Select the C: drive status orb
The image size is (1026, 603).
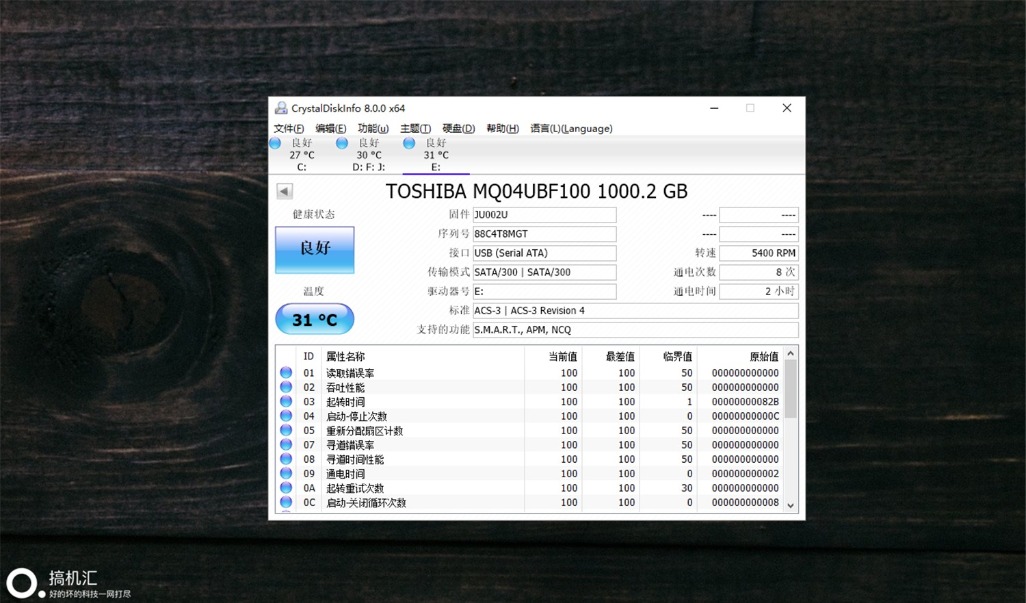coord(275,143)
